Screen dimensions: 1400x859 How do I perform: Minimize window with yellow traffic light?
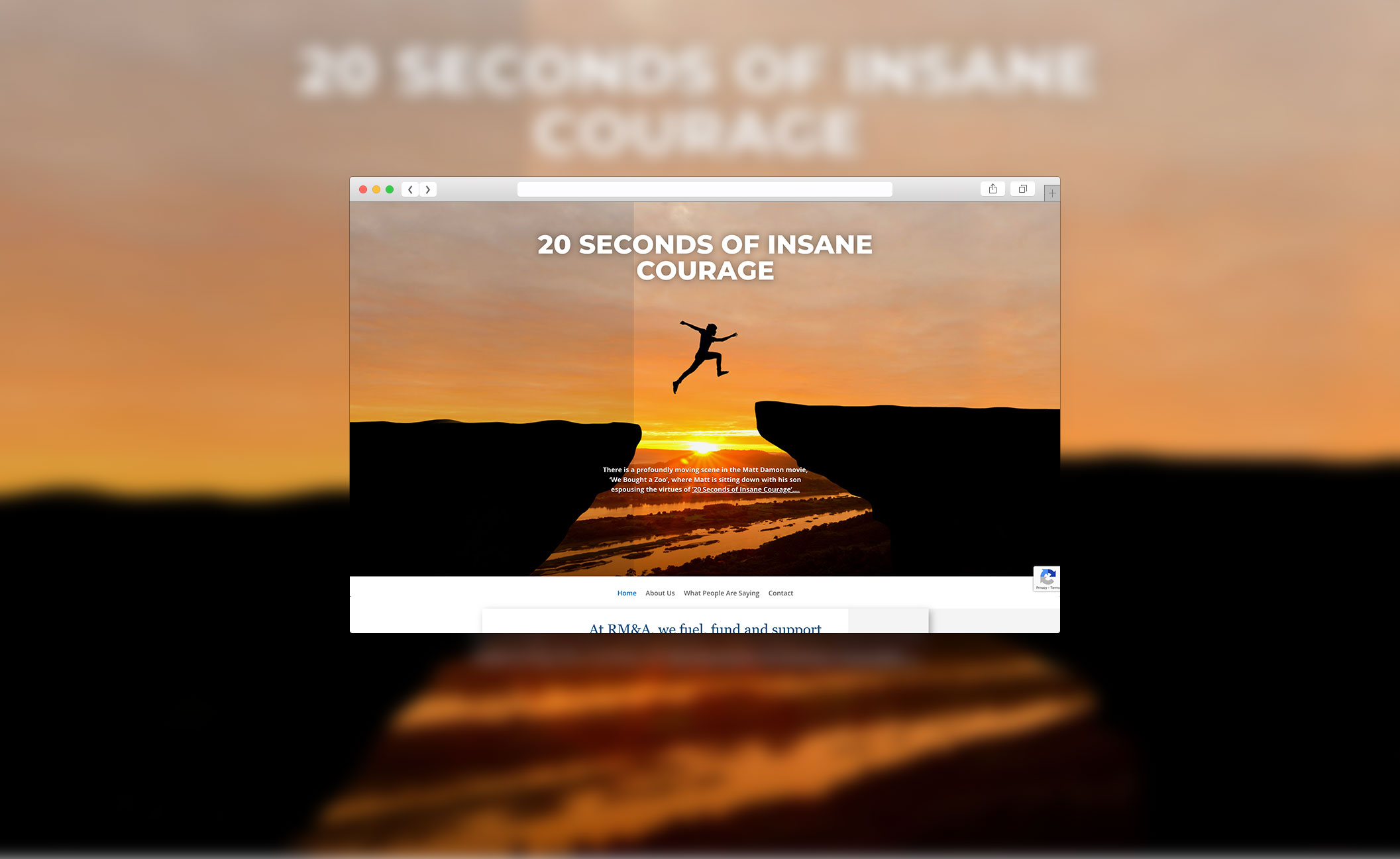376,189
